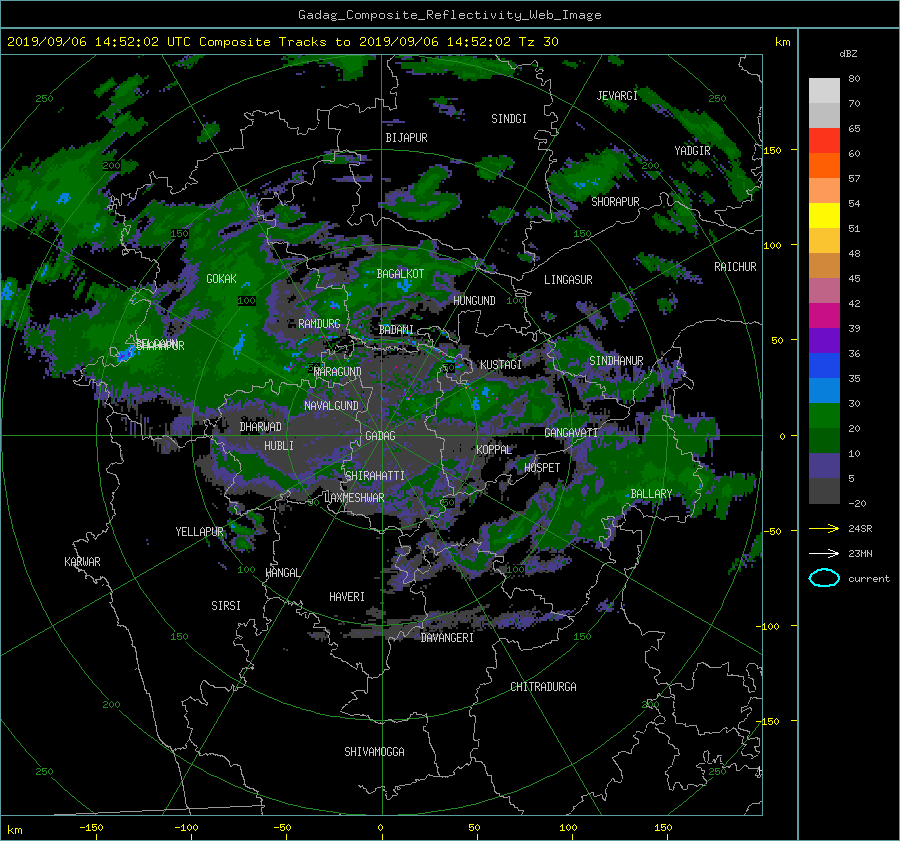900x841 pixels.
Task: Click the NARAGUND city label
Action: (338, 371)
